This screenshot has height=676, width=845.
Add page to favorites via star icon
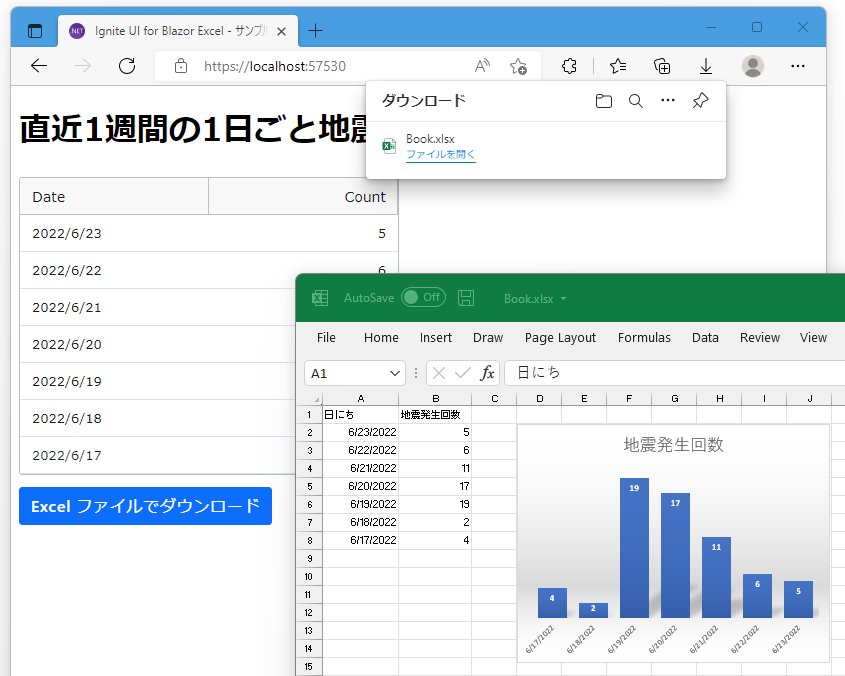tap(519, 66)
